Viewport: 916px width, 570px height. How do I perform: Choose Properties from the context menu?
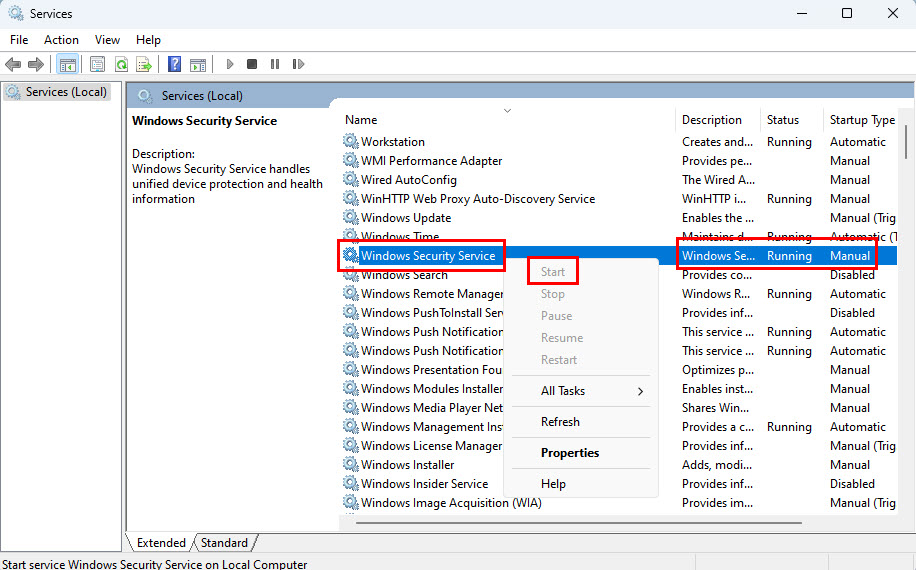[570, 453]
